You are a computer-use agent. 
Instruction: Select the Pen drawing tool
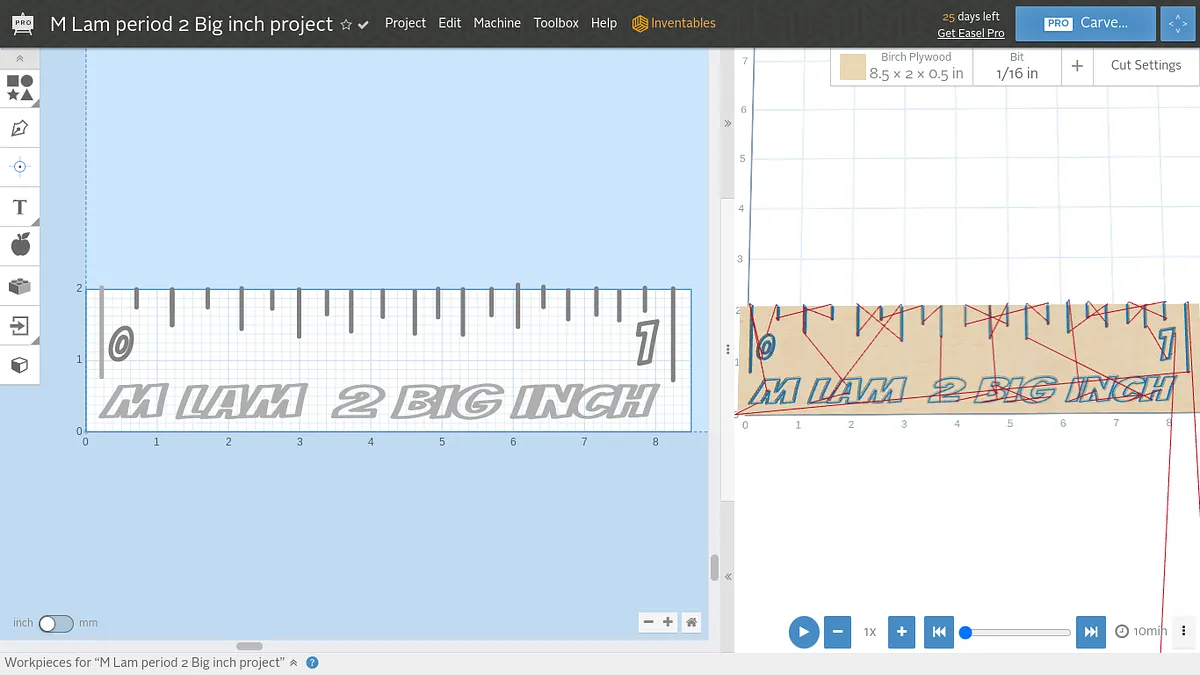[20, 128]
